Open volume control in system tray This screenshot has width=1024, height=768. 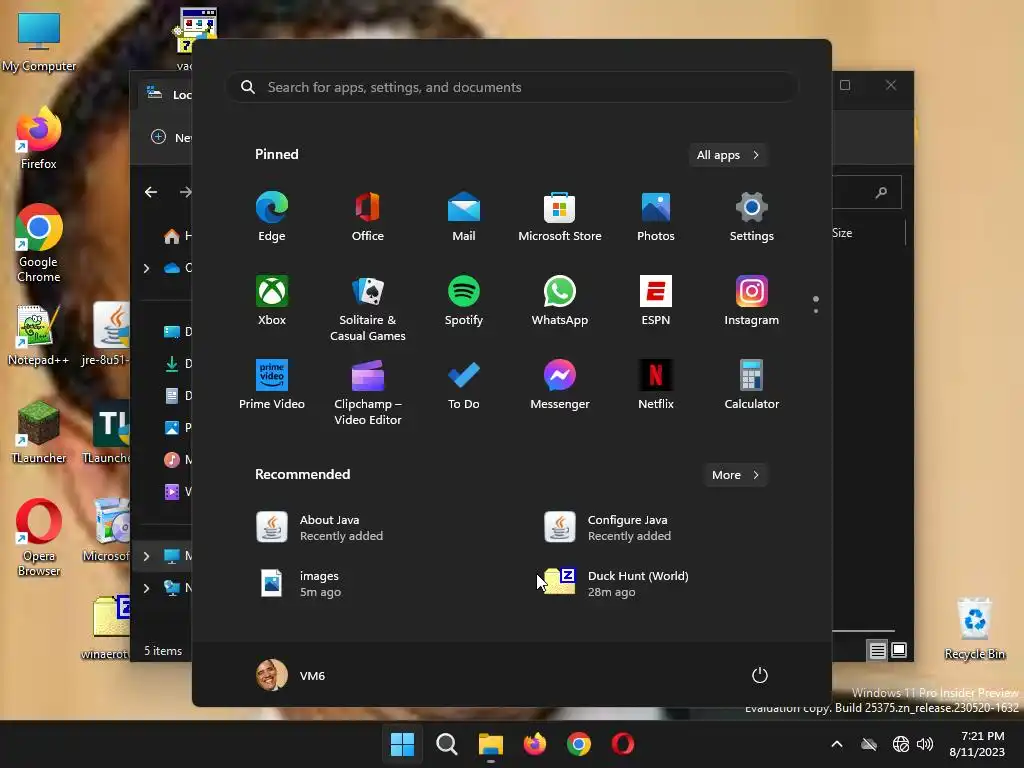[x=925, y=744]
